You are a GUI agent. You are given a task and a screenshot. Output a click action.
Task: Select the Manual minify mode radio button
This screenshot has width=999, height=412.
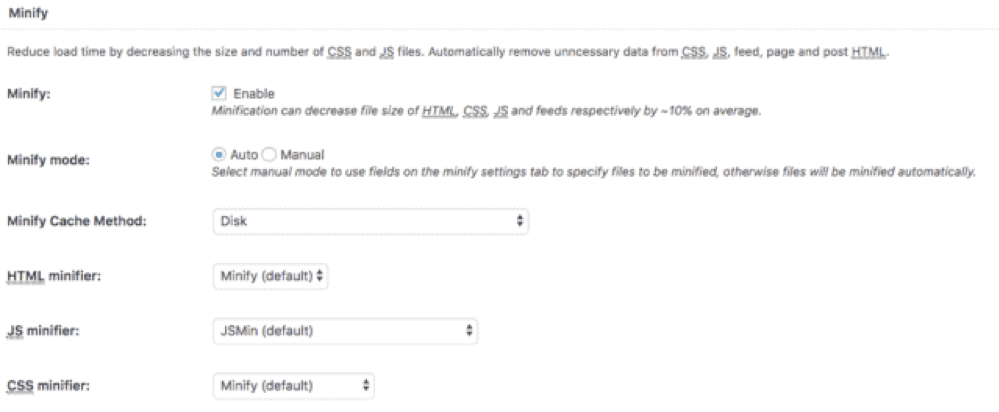[x=269, y=155]
